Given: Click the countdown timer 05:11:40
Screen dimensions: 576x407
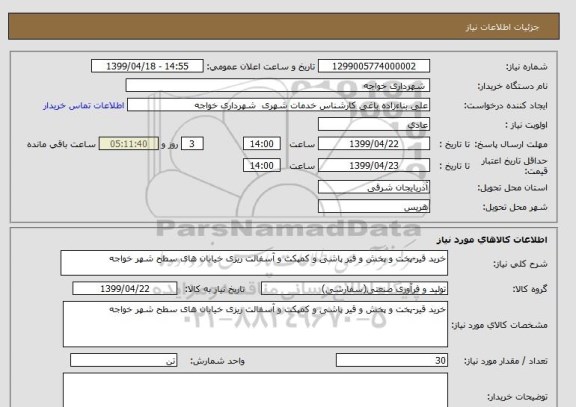Looking at the screenshot, I should [129, 144].
